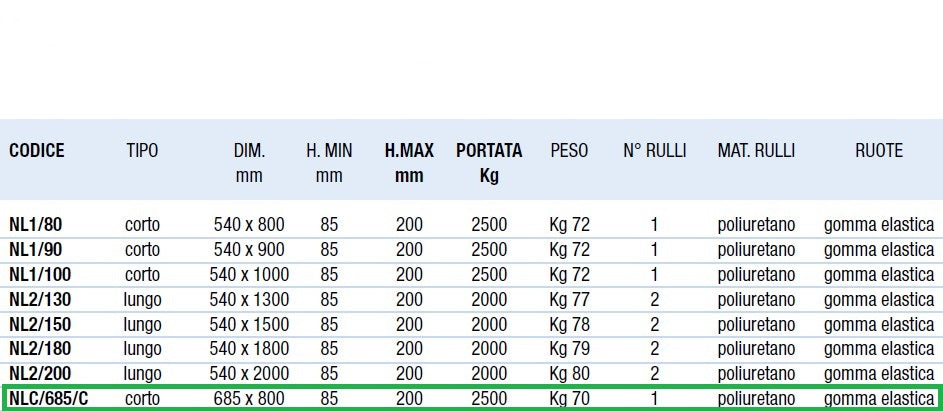Screen dimensions: 943x411
Task: Click the 685 x 800 dimension cell
Action: [x=249, y=399]
